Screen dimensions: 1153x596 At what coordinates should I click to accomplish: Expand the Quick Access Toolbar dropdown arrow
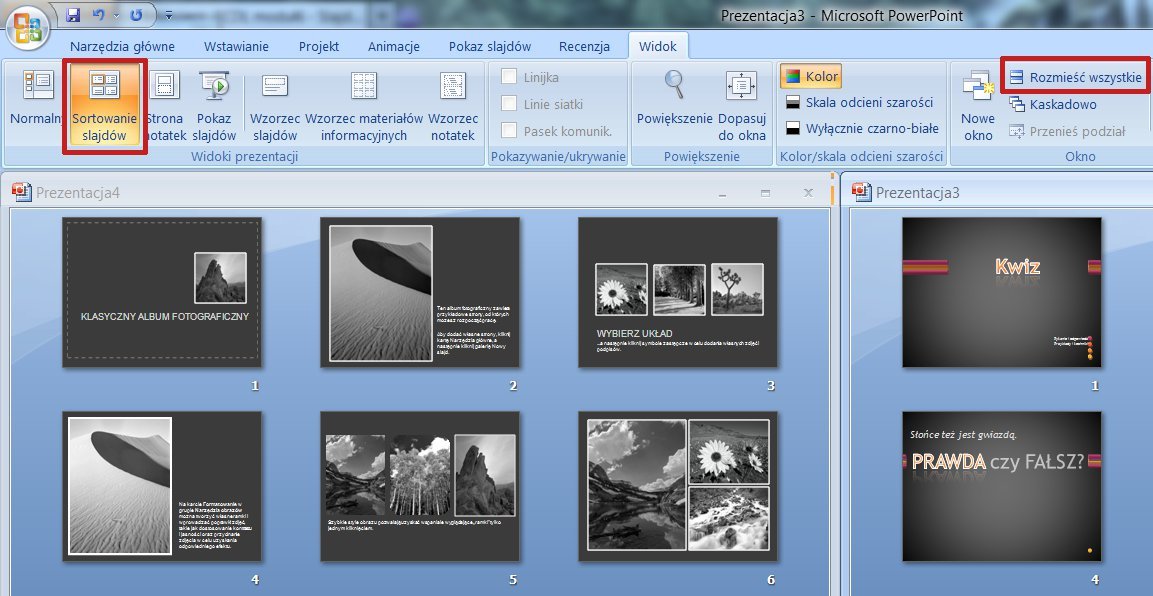168,15
